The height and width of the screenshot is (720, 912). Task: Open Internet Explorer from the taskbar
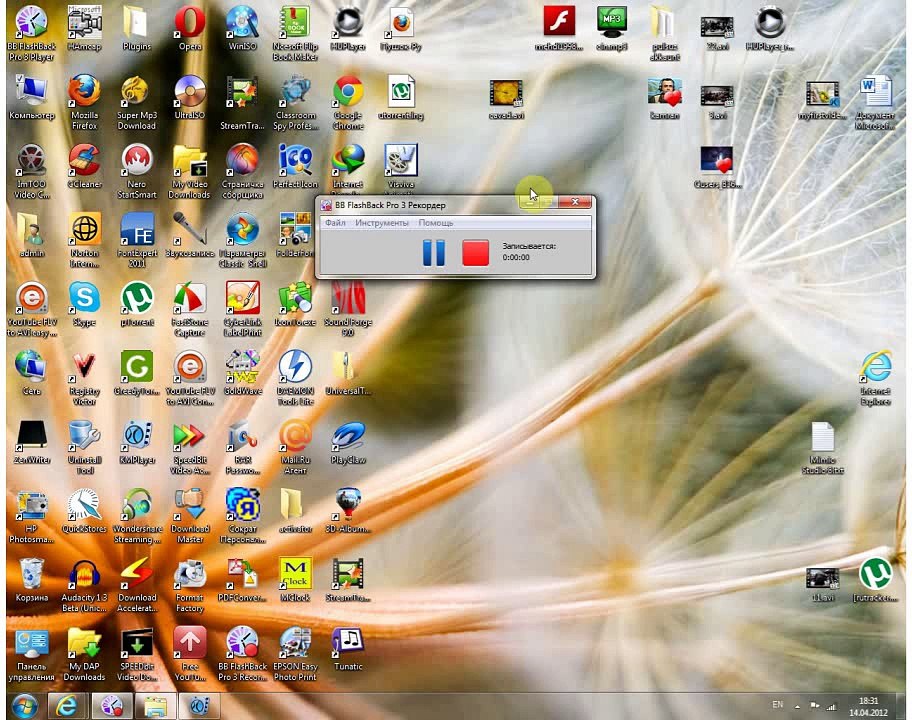[x=67, y=706]
